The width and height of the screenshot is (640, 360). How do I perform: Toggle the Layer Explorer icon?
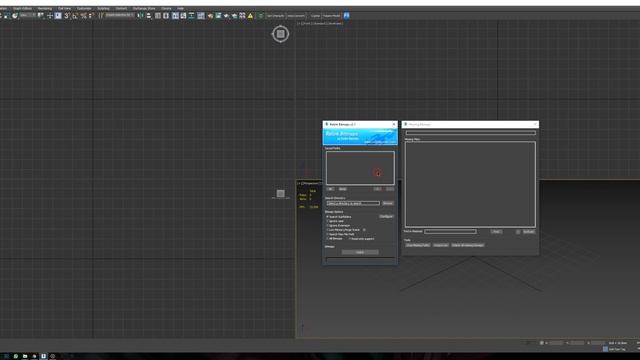point(166,16)
